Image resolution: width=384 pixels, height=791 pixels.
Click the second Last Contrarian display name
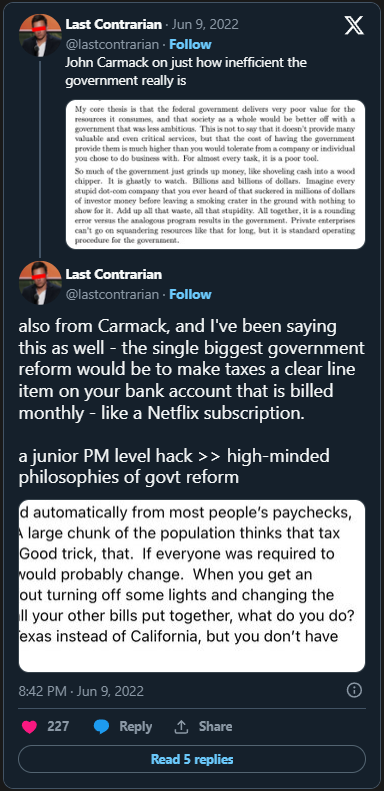click(114, 274)
